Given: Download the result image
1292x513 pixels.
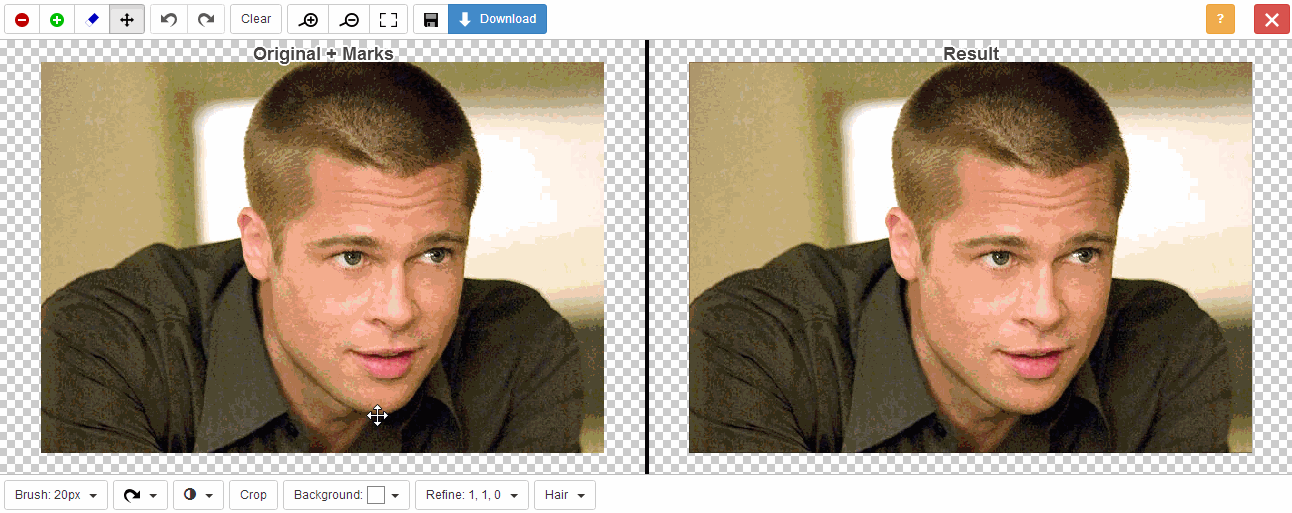Looking at the screenshot, I should (497, 19).
